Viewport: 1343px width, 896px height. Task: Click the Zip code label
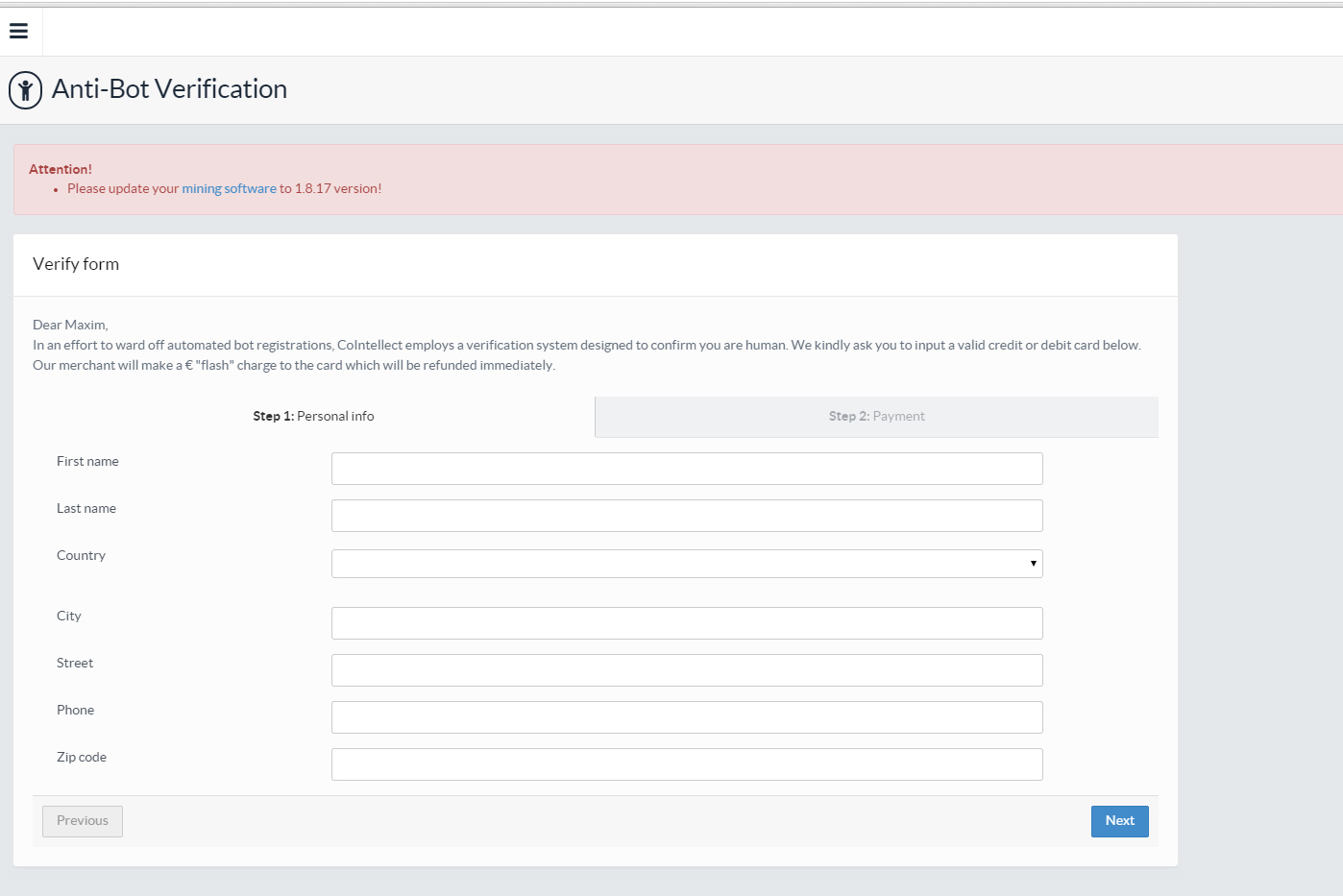(82, 758)
